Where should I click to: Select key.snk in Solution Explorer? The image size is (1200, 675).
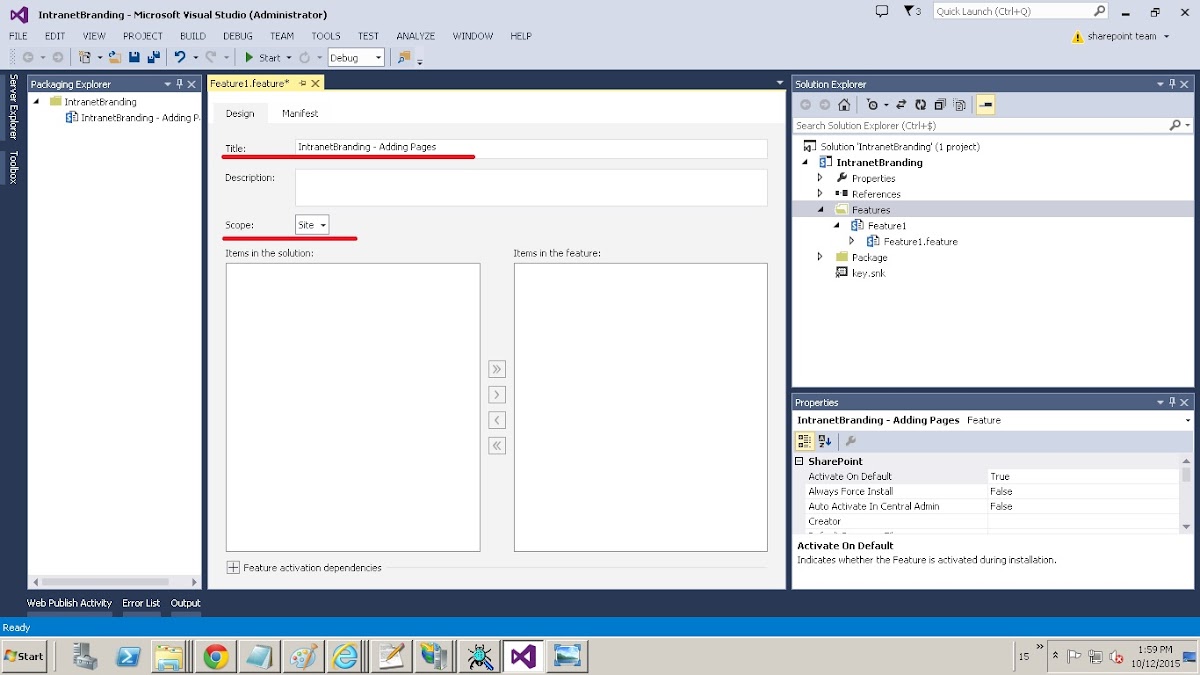pyautogui.click(x=867, y=273)
